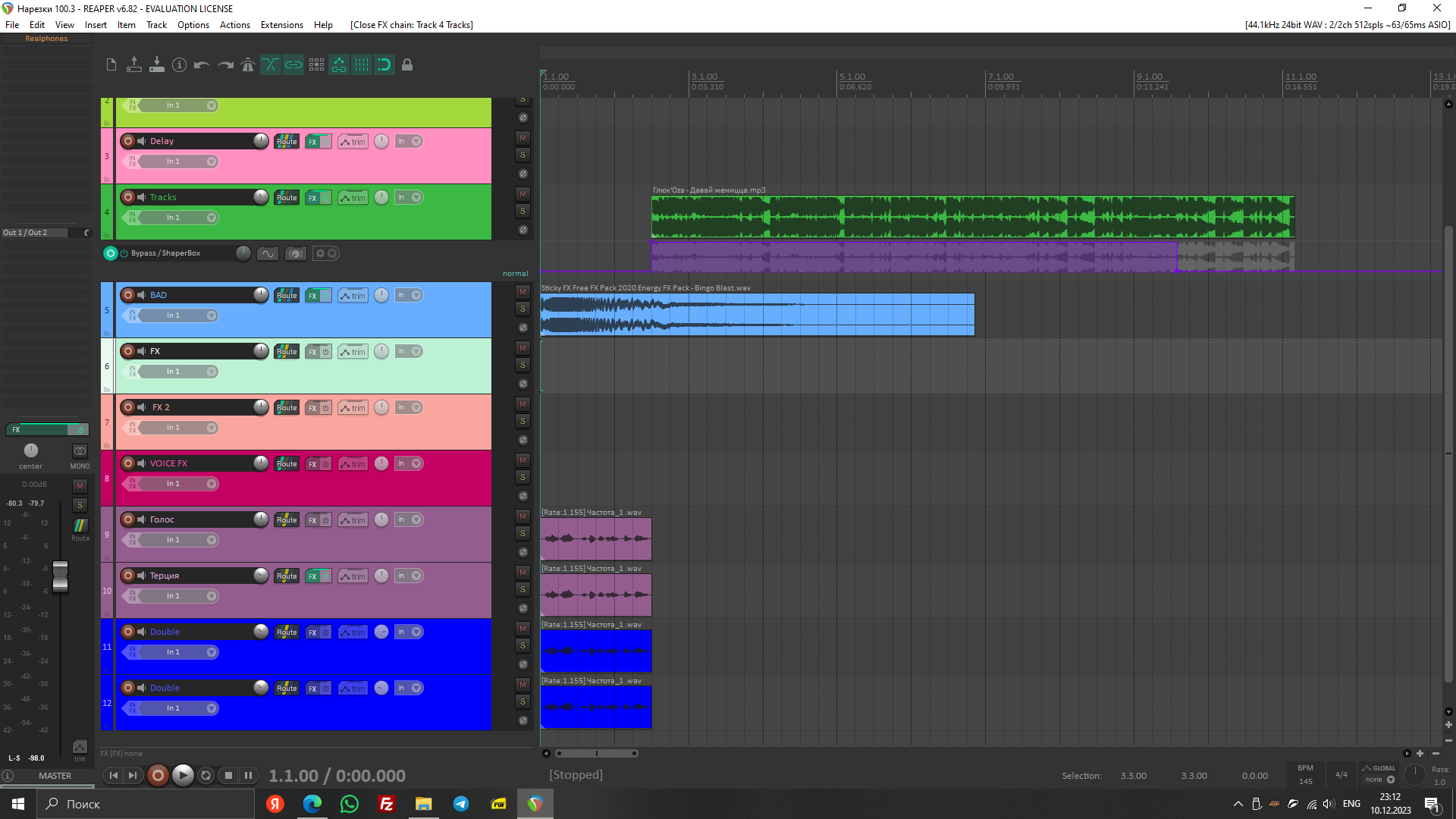The image size is (1456, 819).
Task: Select the Bingo Blast.wav media item
Action: [x=757, y=315]
